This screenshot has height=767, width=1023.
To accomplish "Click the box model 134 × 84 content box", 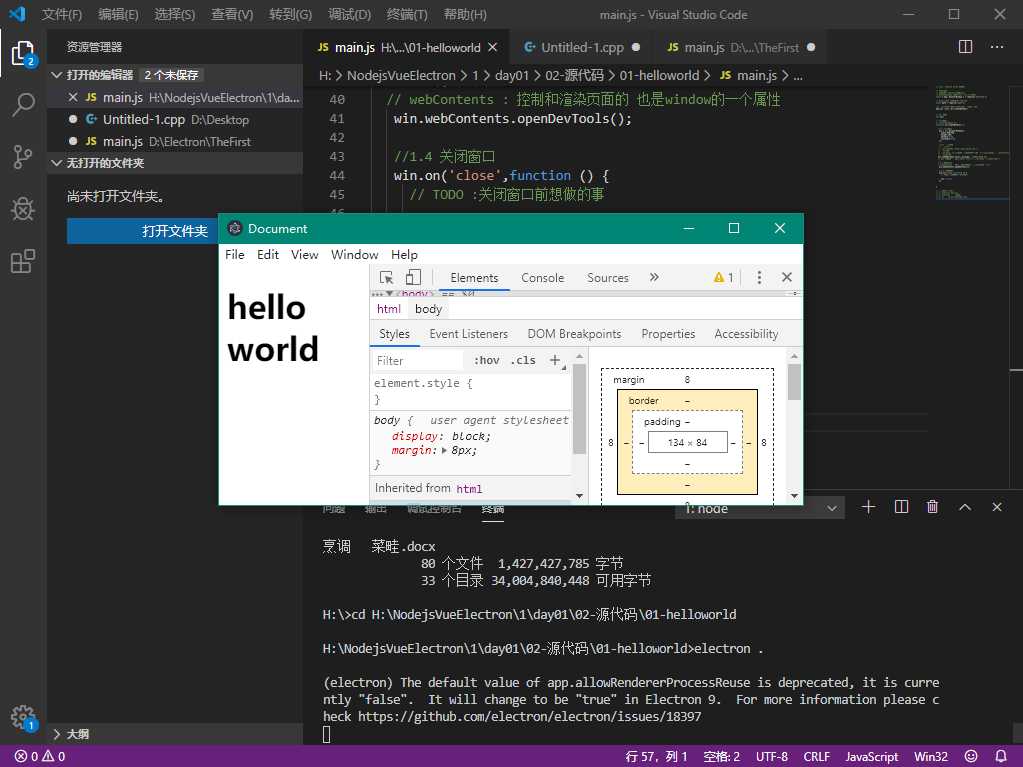I will tap(687, 442).
